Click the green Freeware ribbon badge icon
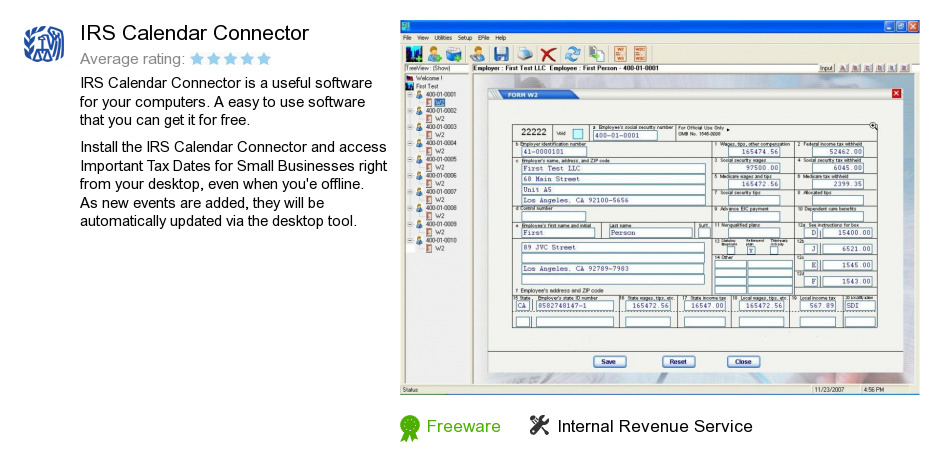This screenshot has width=940, height=472. click(x=410, y=428)
